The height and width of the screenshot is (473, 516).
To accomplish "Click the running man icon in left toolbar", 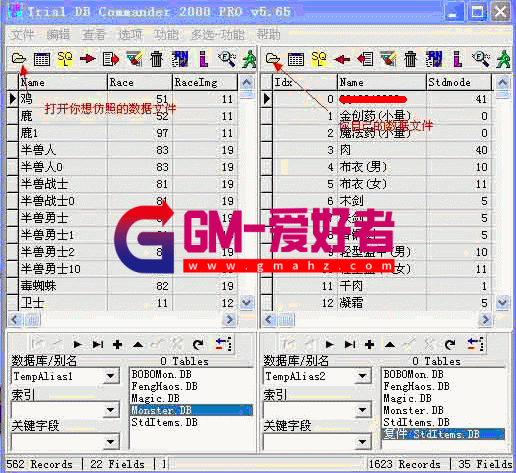I will tap(249, 59).
